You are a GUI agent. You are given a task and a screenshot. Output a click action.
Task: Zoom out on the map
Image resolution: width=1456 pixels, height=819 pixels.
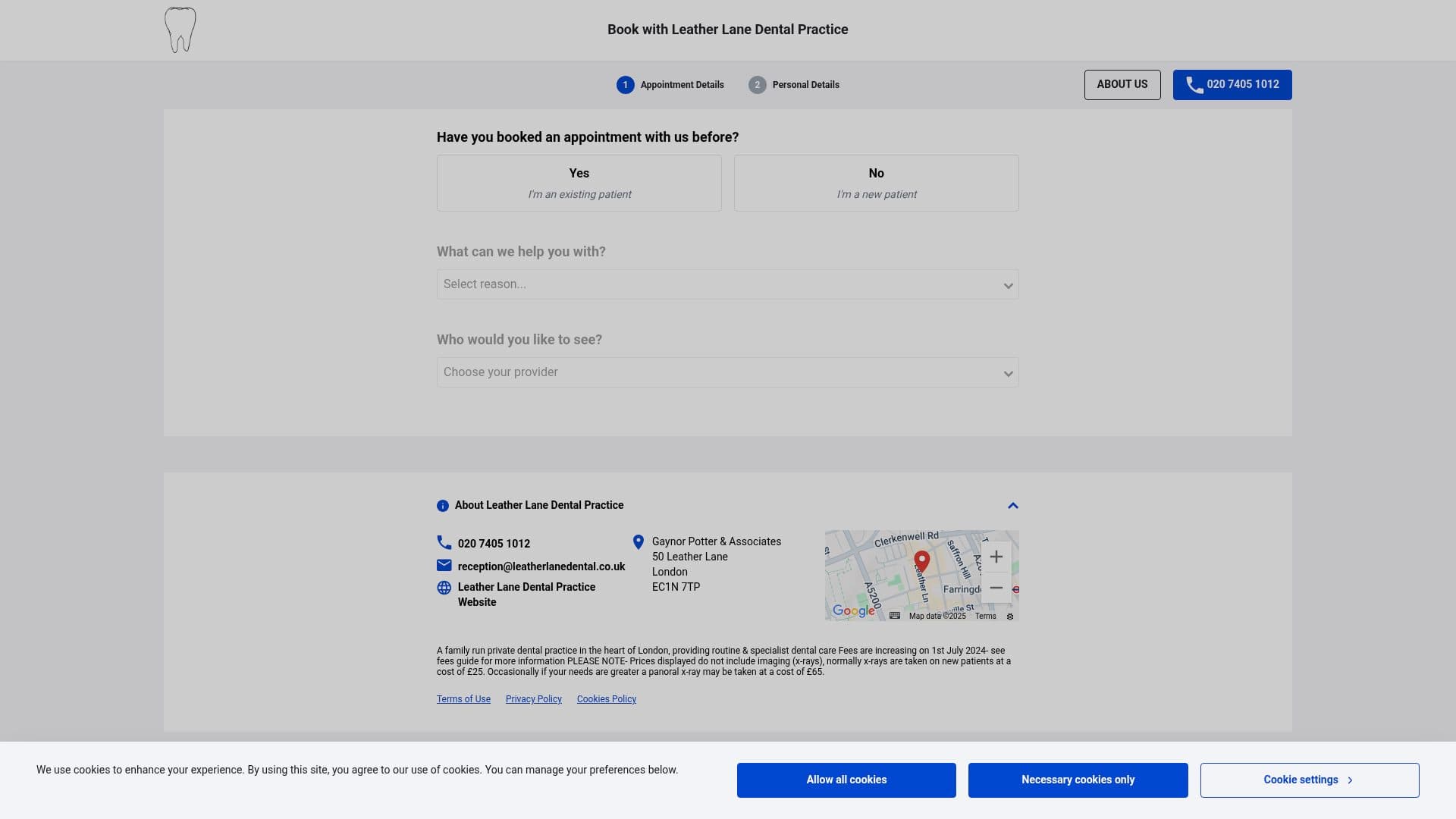pos(996,588)
